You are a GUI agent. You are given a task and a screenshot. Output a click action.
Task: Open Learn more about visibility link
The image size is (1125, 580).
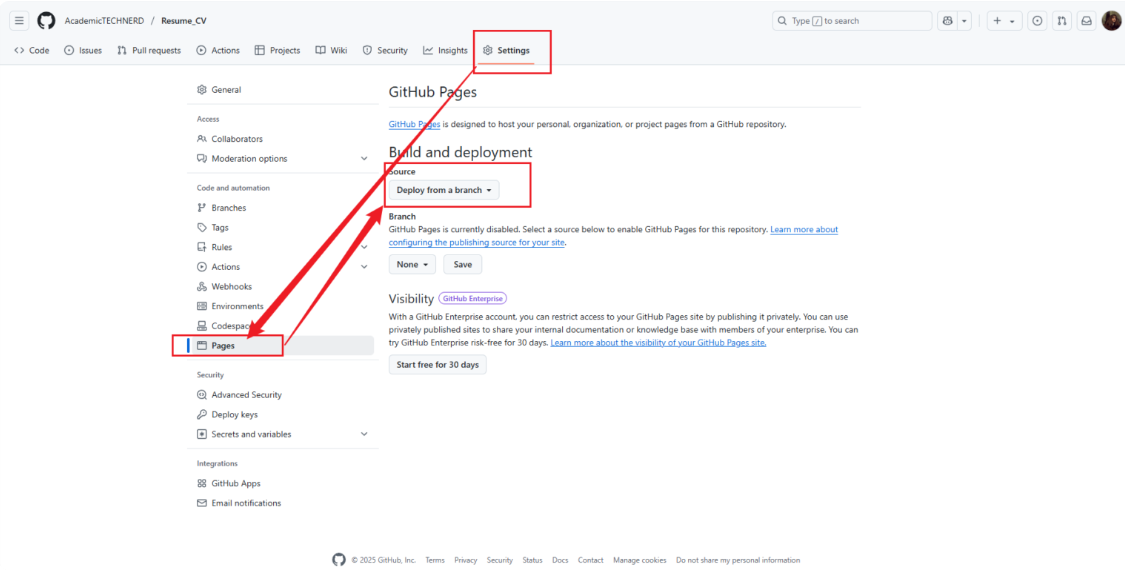pyautogui.click(x=659, y=343)
